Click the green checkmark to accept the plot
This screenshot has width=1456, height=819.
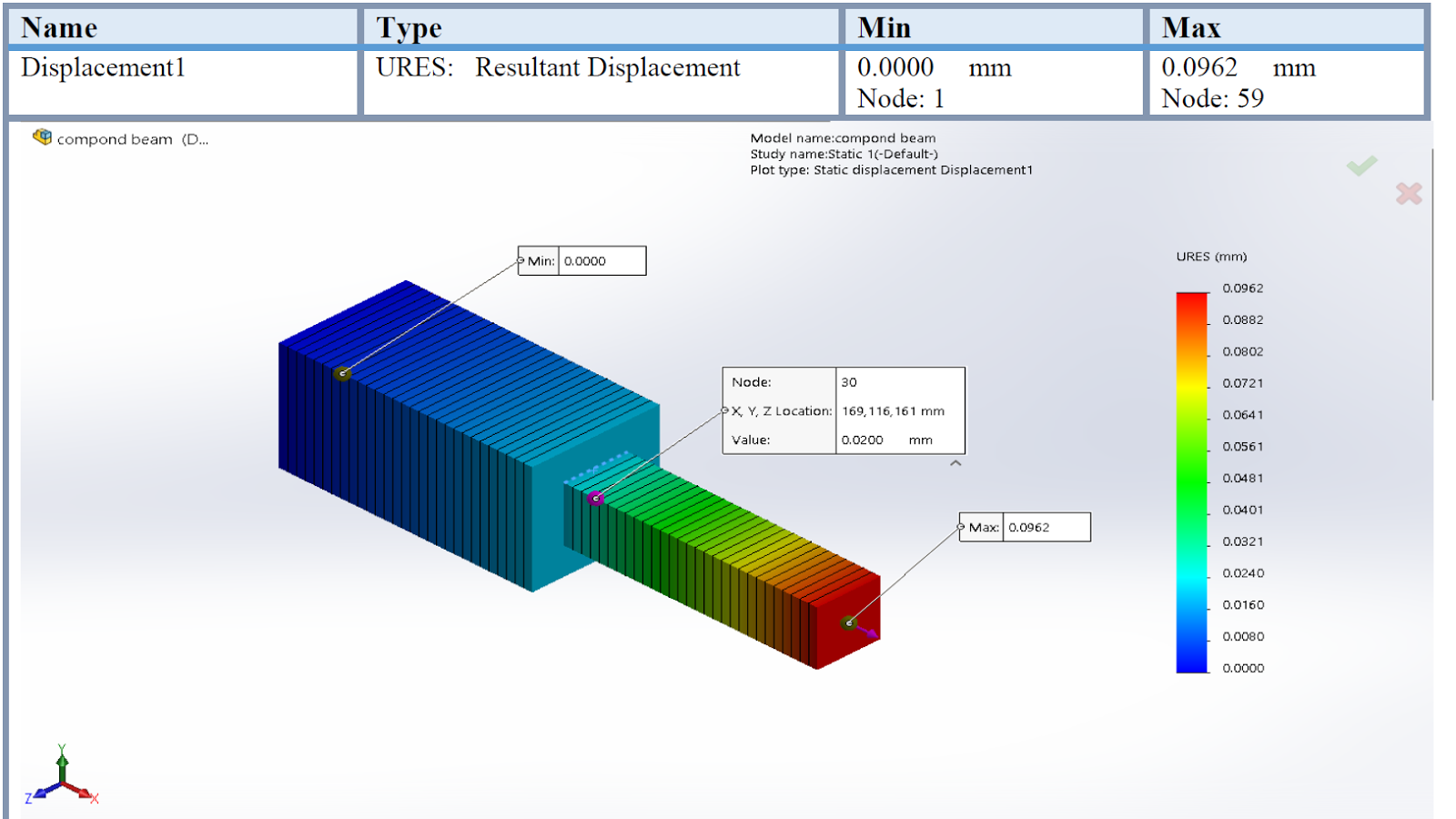(1362, 165)
